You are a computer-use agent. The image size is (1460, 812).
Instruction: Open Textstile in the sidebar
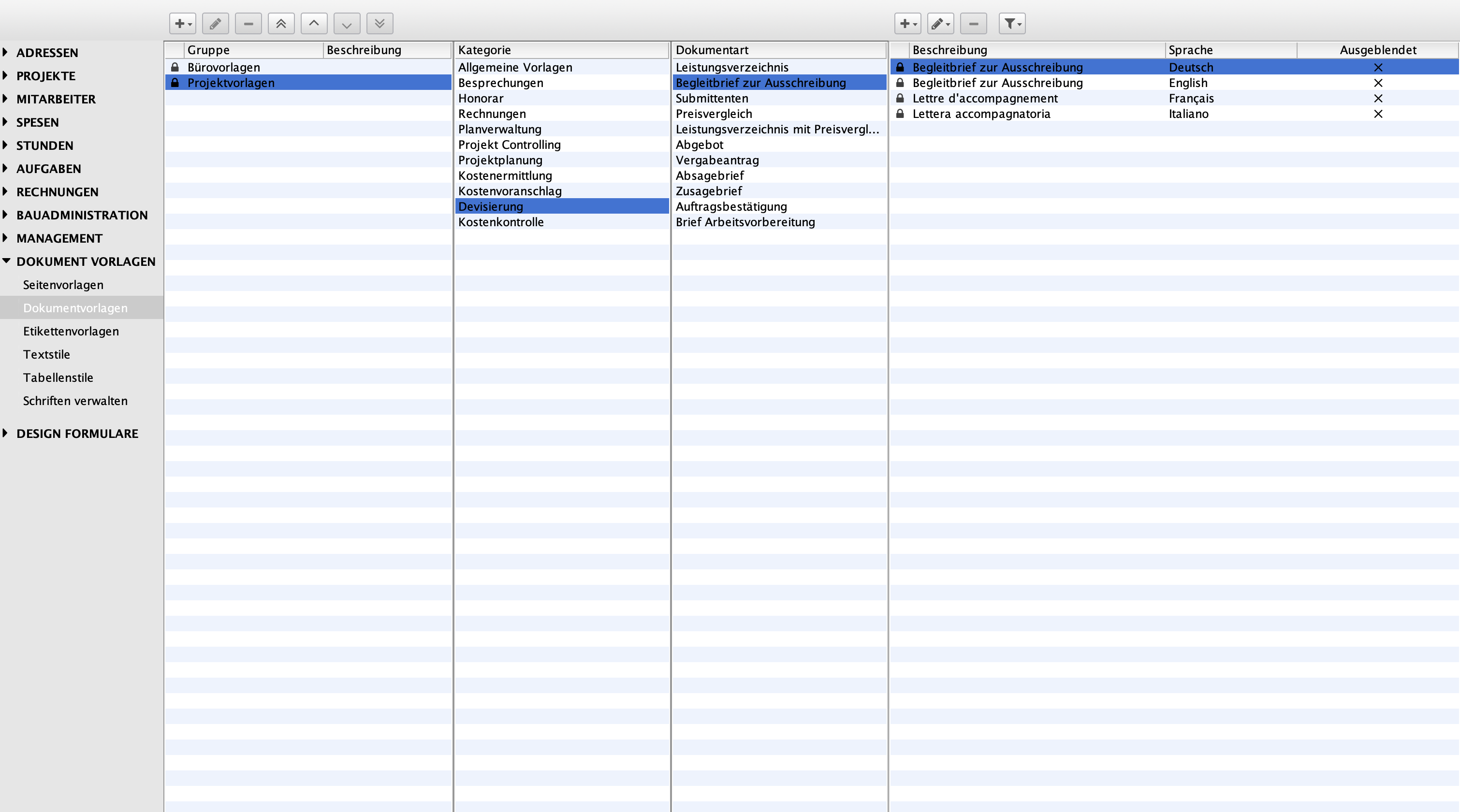46,355
